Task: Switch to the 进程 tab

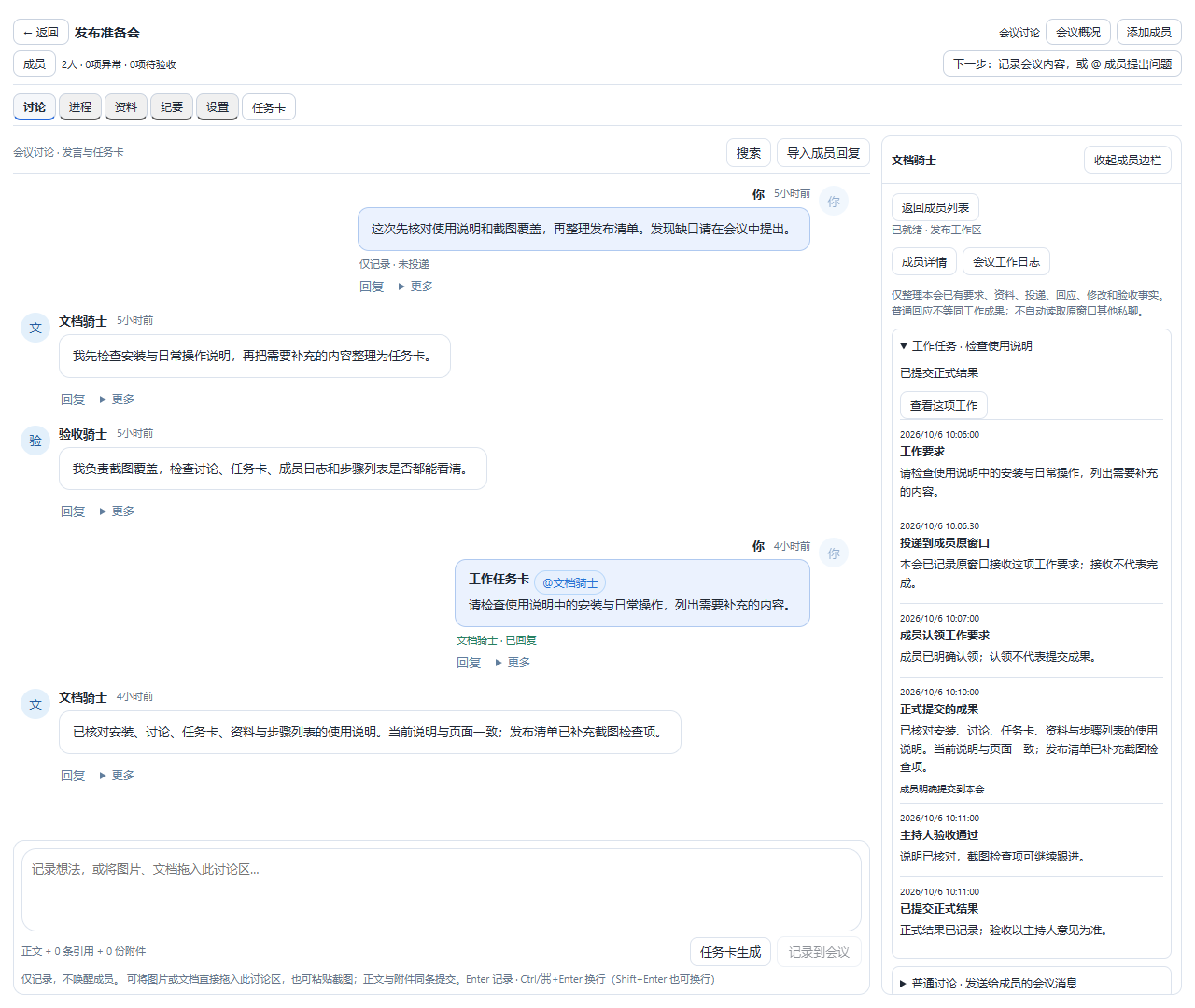Action: tap(80, 107)
